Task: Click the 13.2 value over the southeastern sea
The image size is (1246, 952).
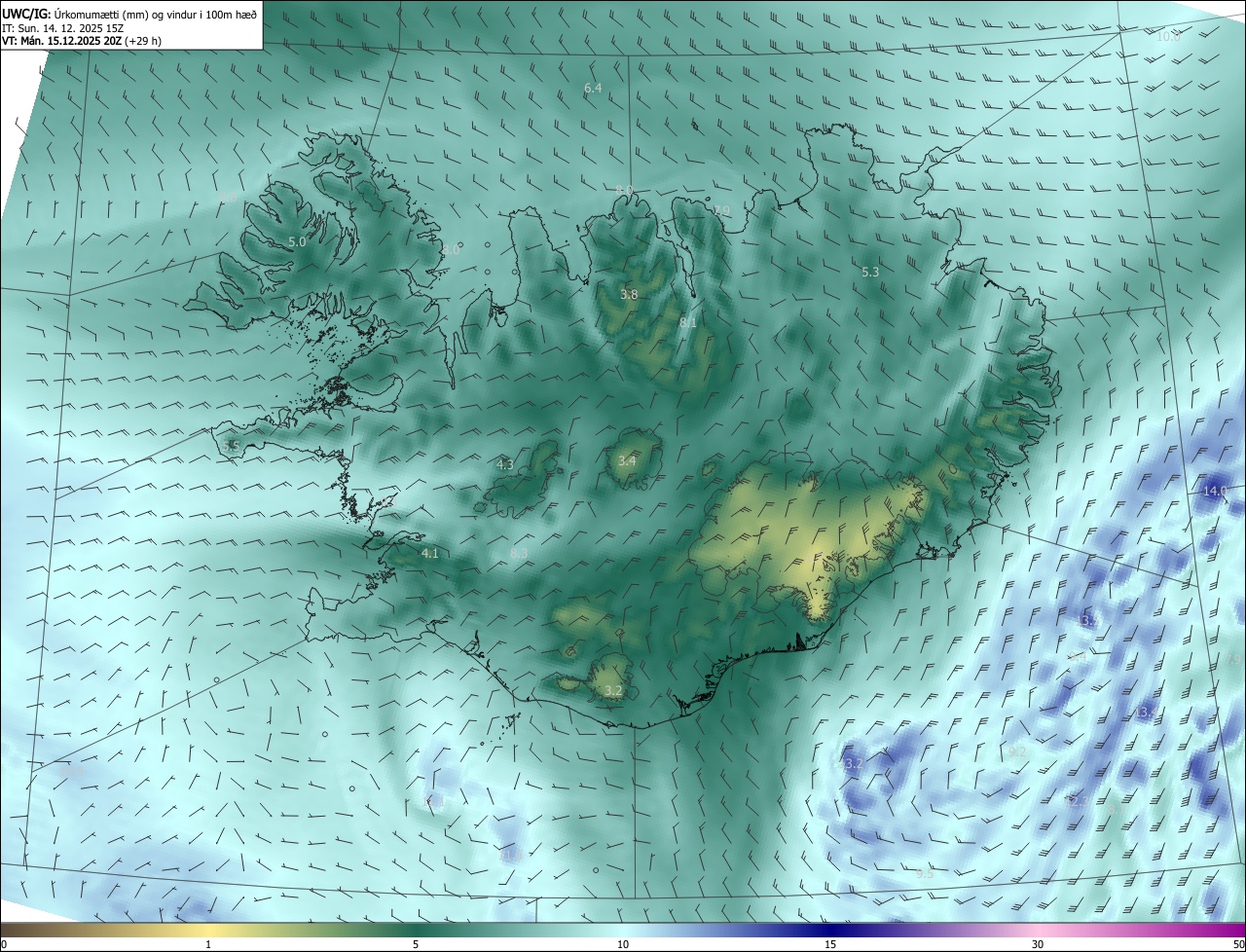Action: 851,764
